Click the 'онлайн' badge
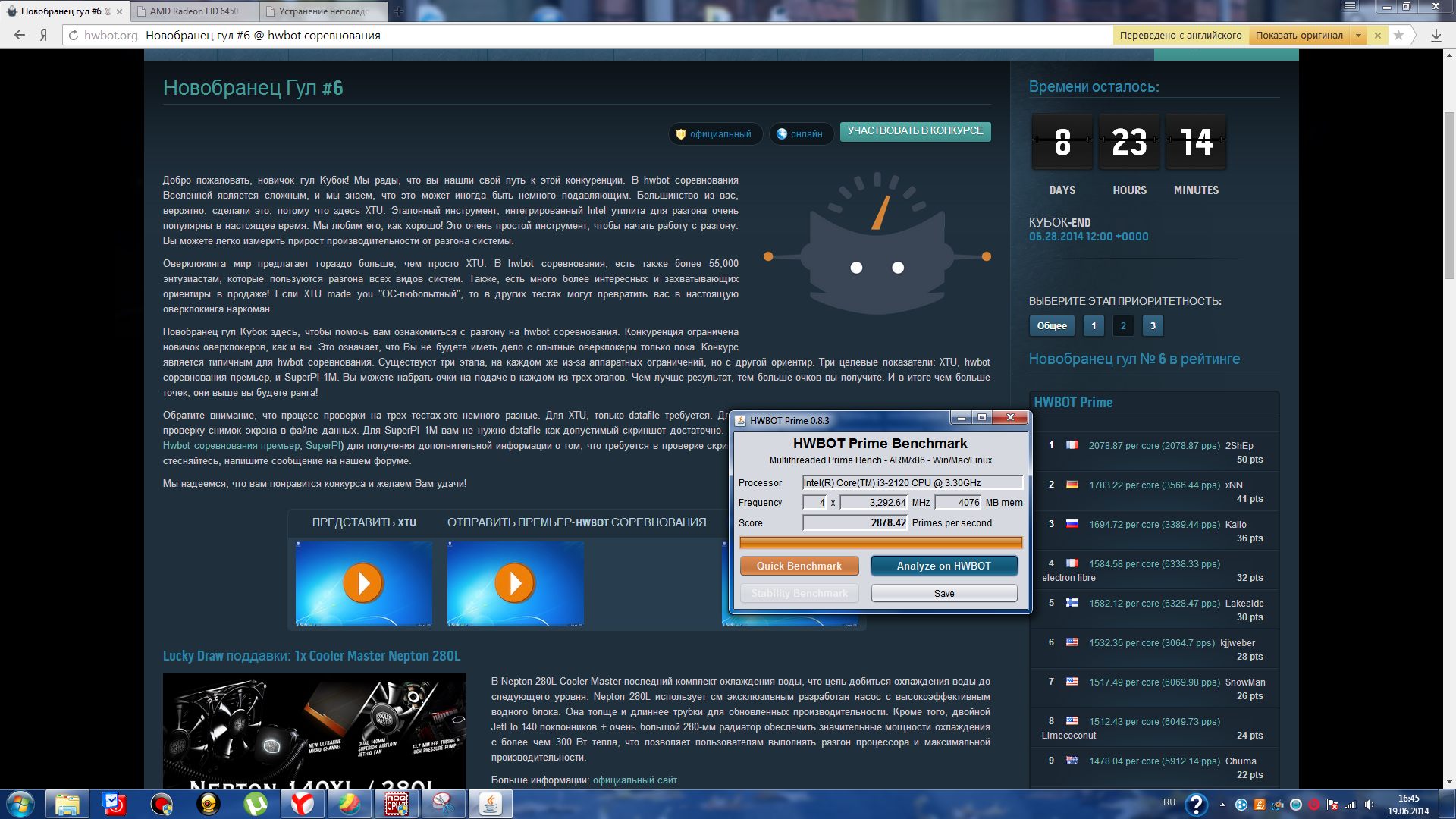The height and width of the screenshot is (819, 1456). 800,134
